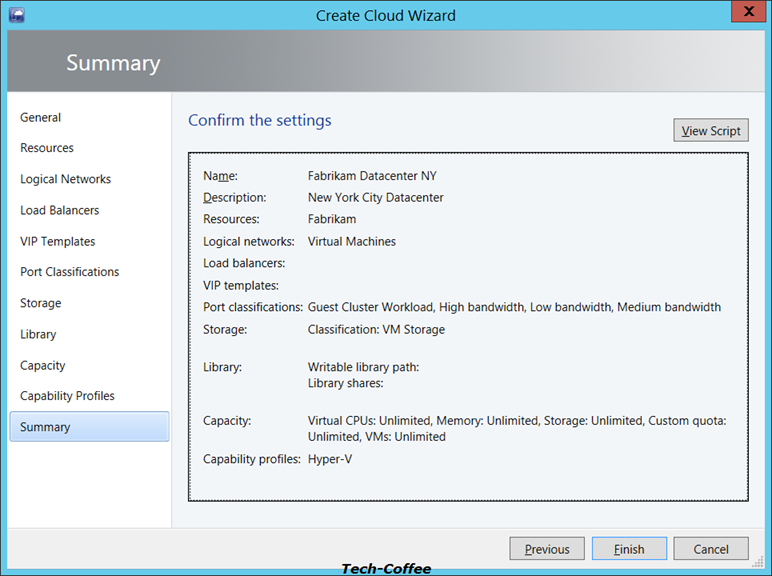Screen dimensions: 772x576
Task: Select the Capacity step
Action: [42, 365]
